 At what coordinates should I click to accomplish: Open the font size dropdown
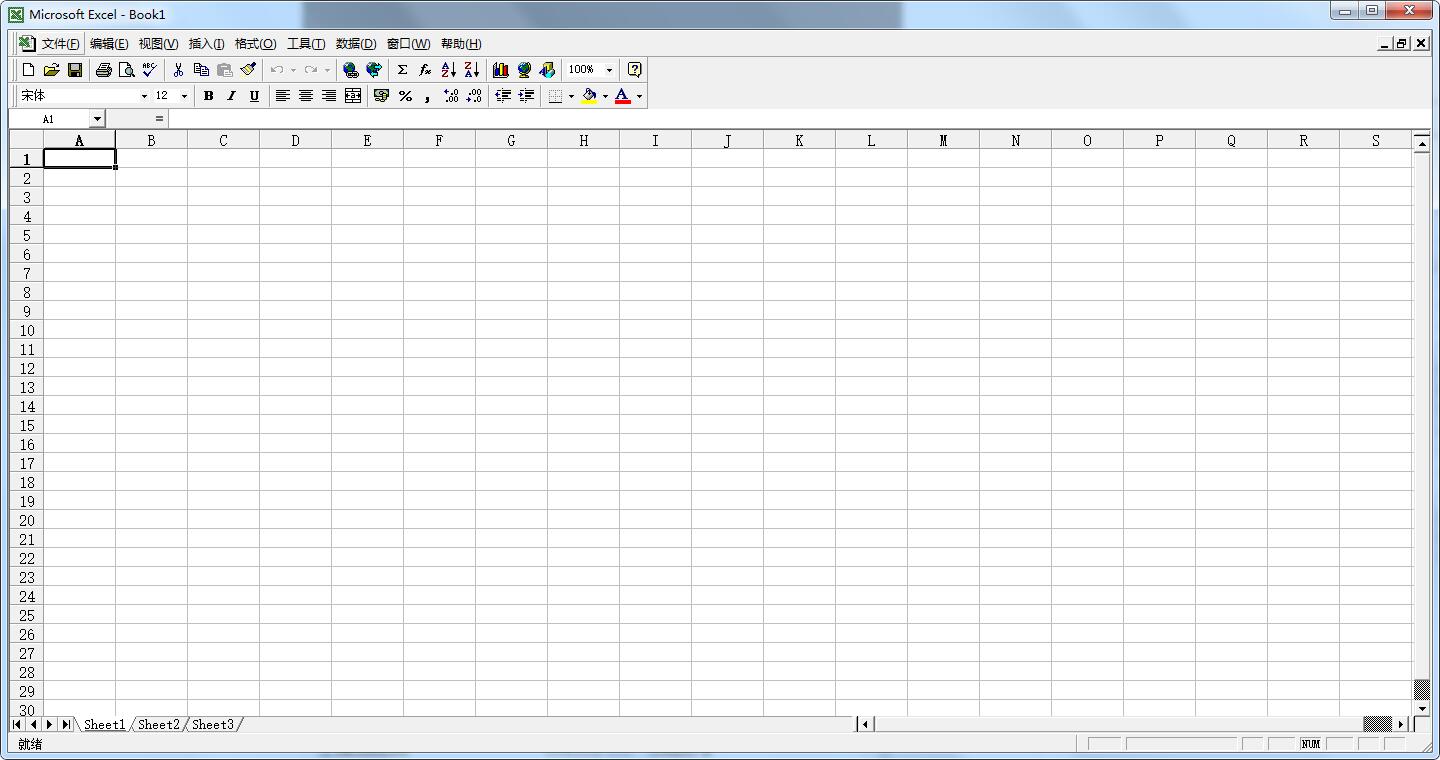(184, 96)
